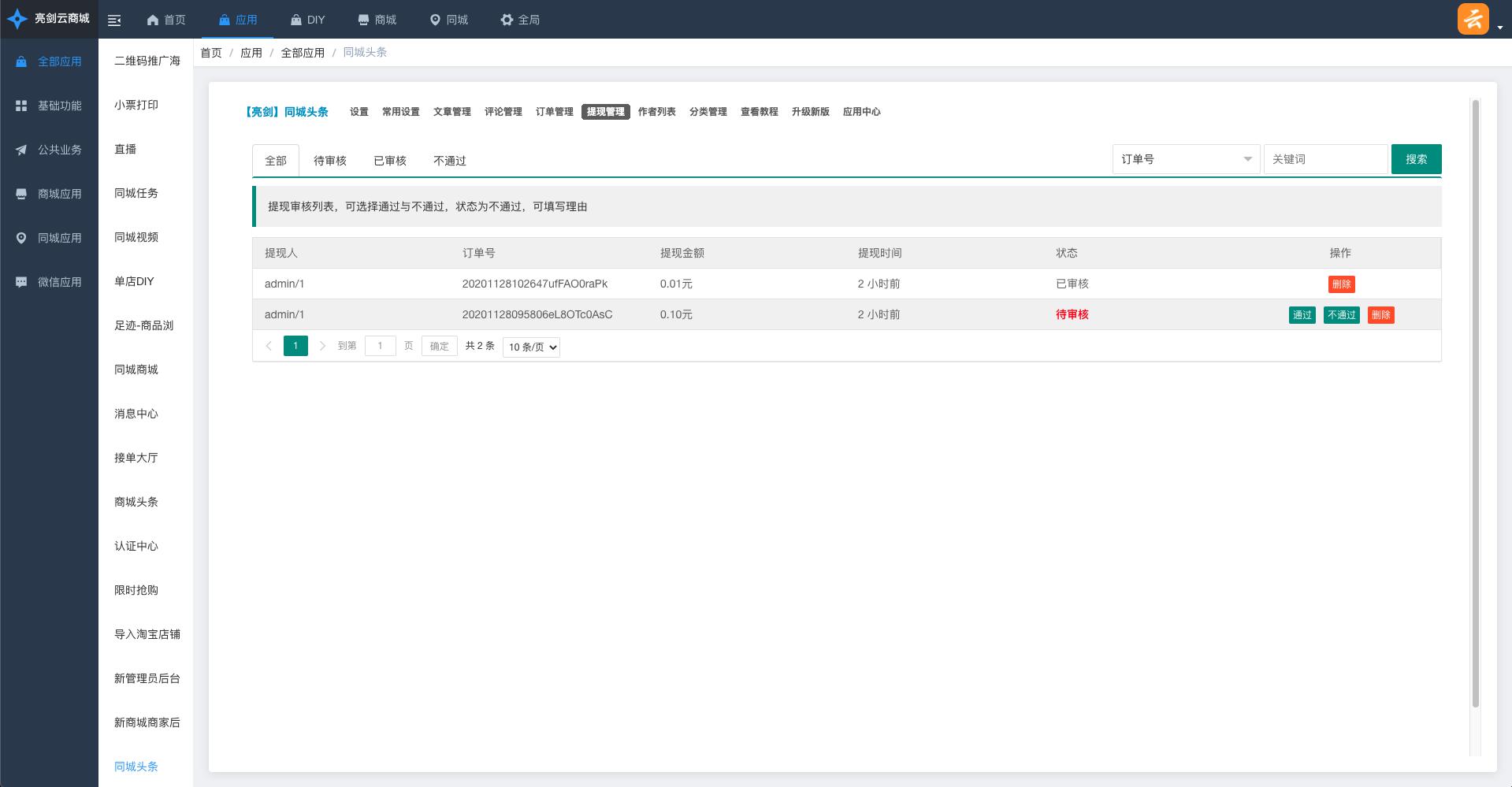Click the green 搜索 button
This screenshot has width=1512, height=787.
(1416, 159)
